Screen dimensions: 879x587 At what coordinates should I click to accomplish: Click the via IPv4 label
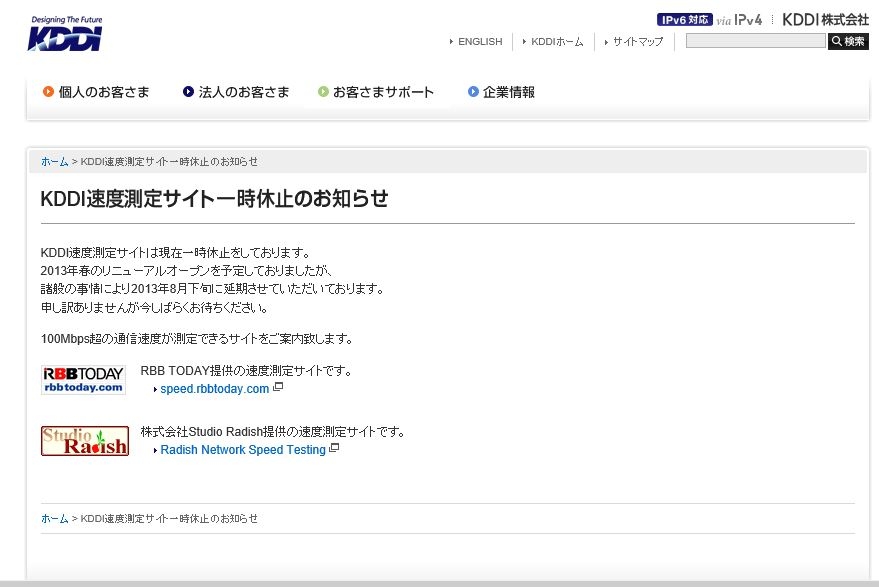point(739,20)
